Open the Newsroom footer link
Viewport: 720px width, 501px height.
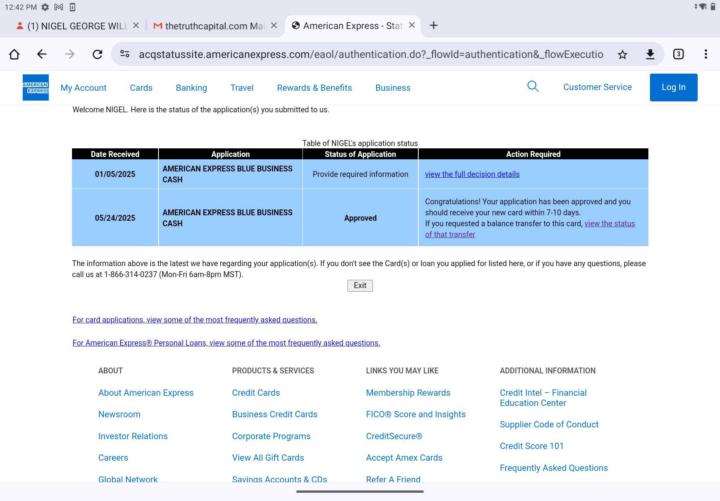(119, 414)
